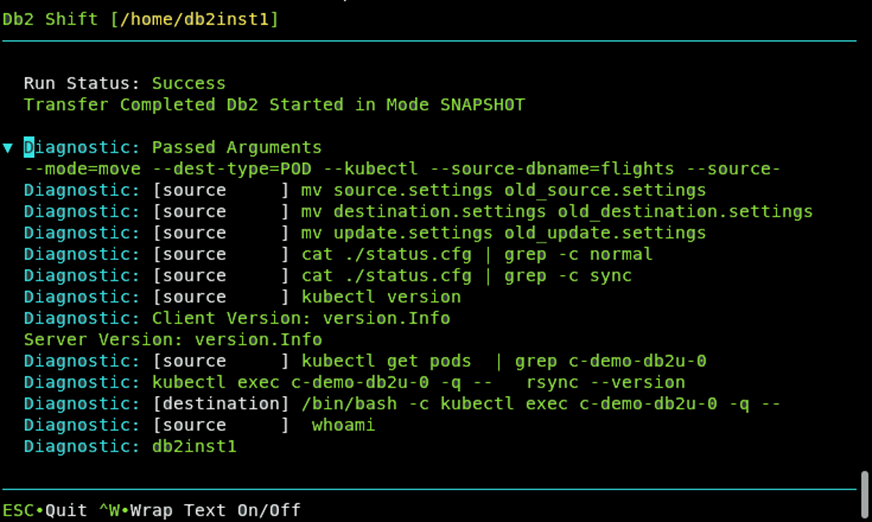Select the Db2 Shift [/home/db2inst1] title
The image size is (872, 522).
[x=140, y=19]
